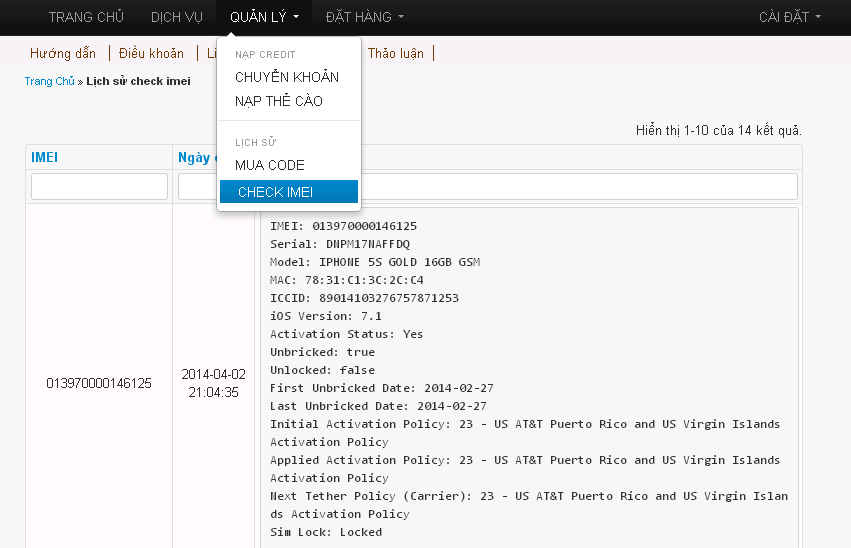Open the Thảo luận link
The width and height of the screenshot is (851, 548).
(x=396, y=53)
